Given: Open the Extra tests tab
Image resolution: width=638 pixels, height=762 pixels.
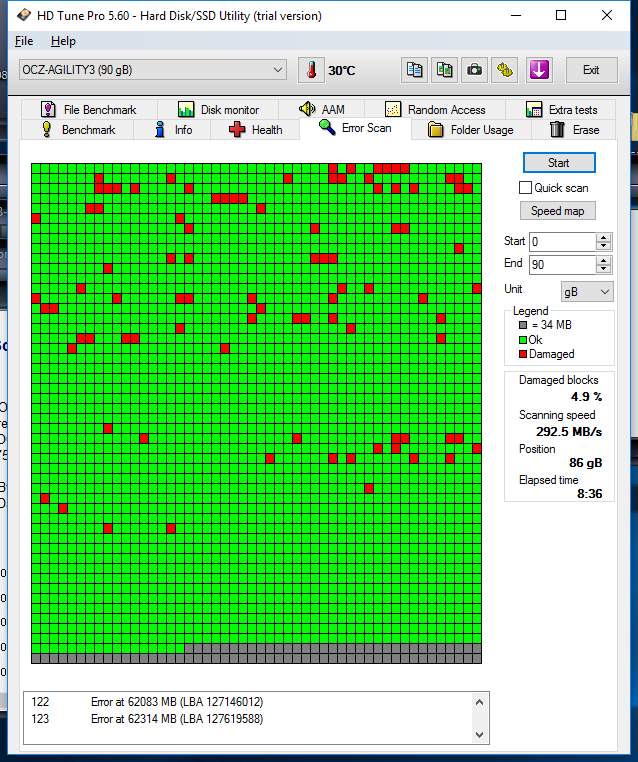Looking at the screenshot, I should click(x=561, y=110).
